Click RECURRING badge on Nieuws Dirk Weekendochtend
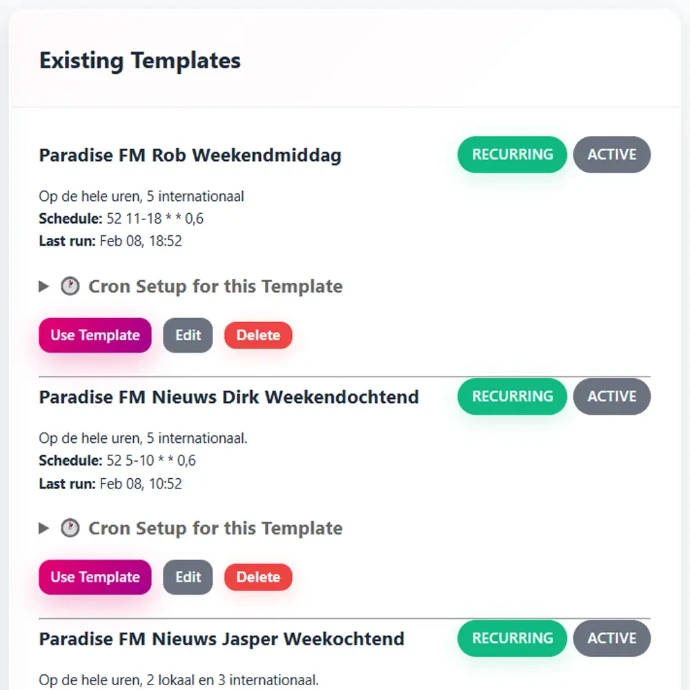The width and height of the screenshot is (690, 690). 512,397
